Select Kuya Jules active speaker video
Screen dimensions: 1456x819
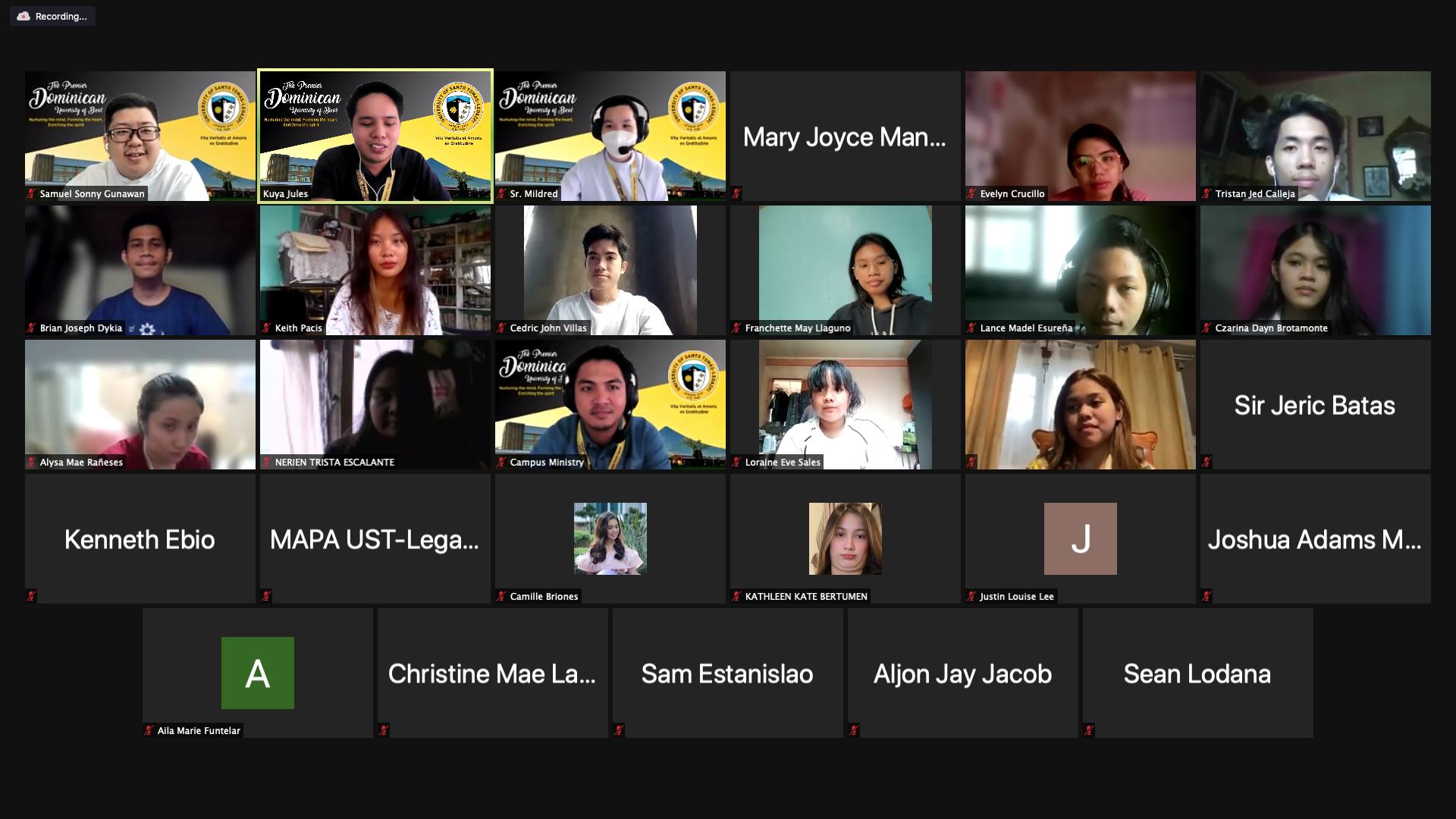[375, 136]
